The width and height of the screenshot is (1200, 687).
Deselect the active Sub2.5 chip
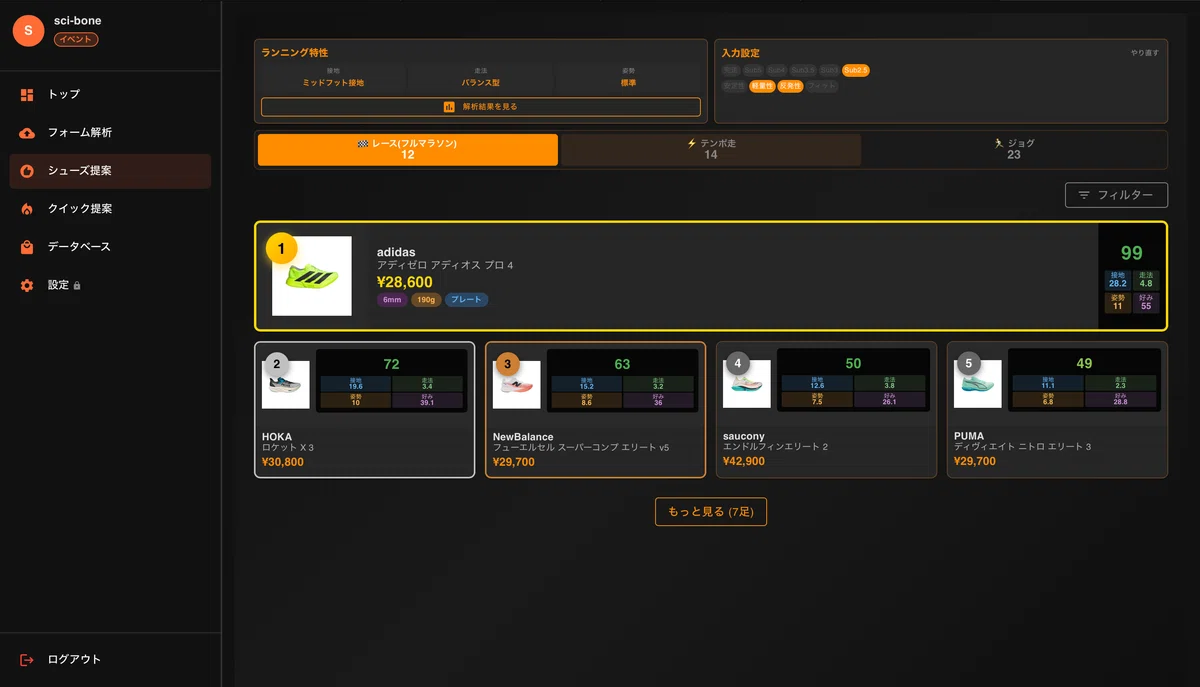point(856,70)
